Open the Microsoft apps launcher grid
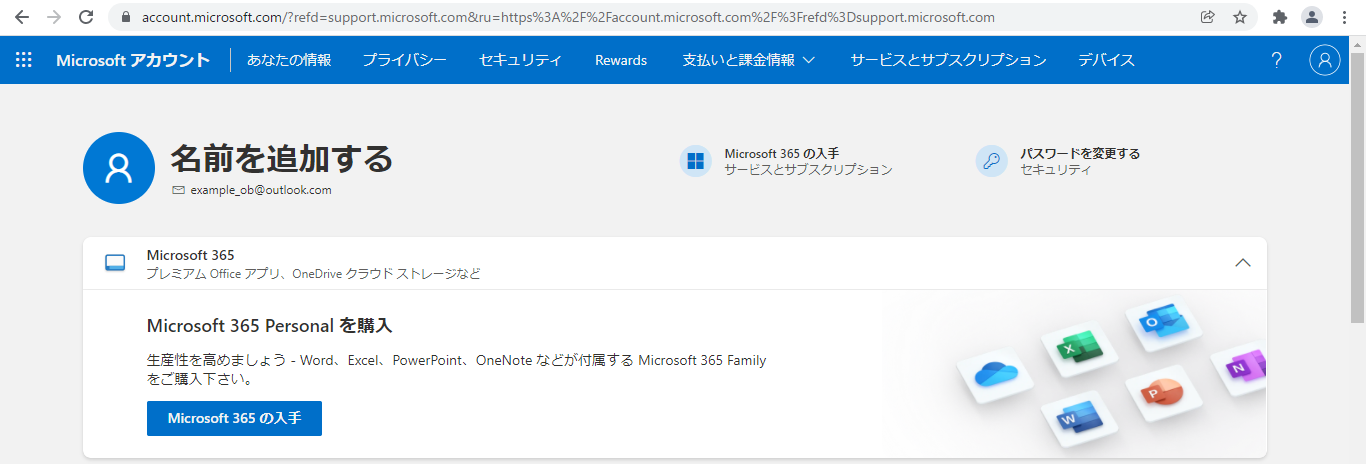The image size is (1366, 464). tap(24, 60)
